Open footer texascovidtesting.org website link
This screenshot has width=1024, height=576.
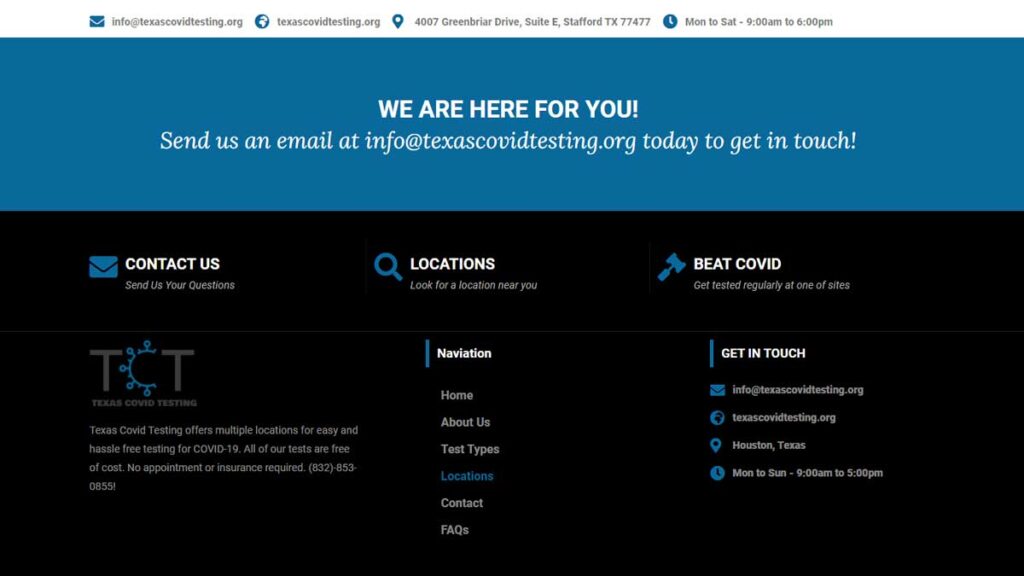(784, 417)
